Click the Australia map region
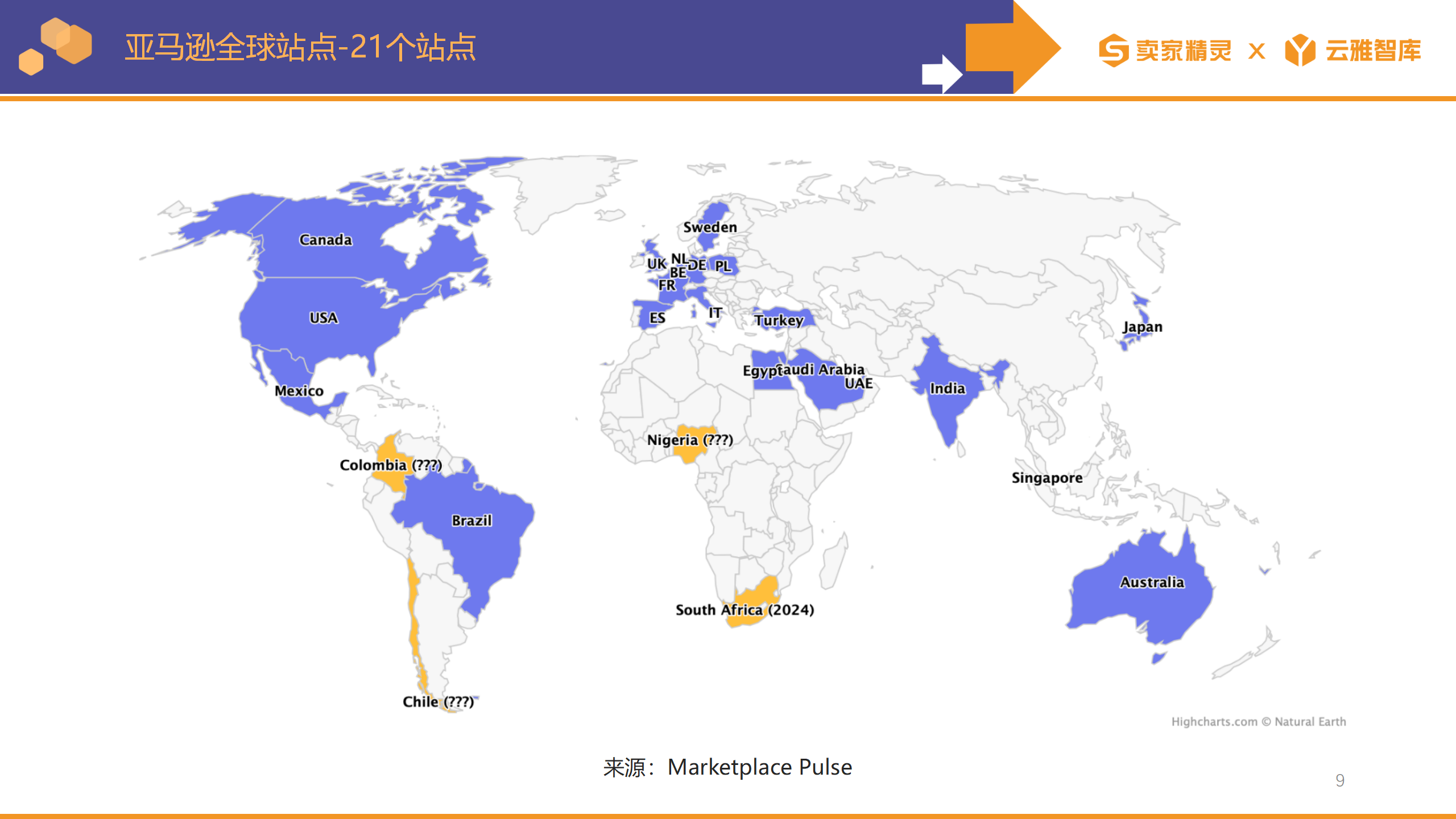 tap(1152, 582)
